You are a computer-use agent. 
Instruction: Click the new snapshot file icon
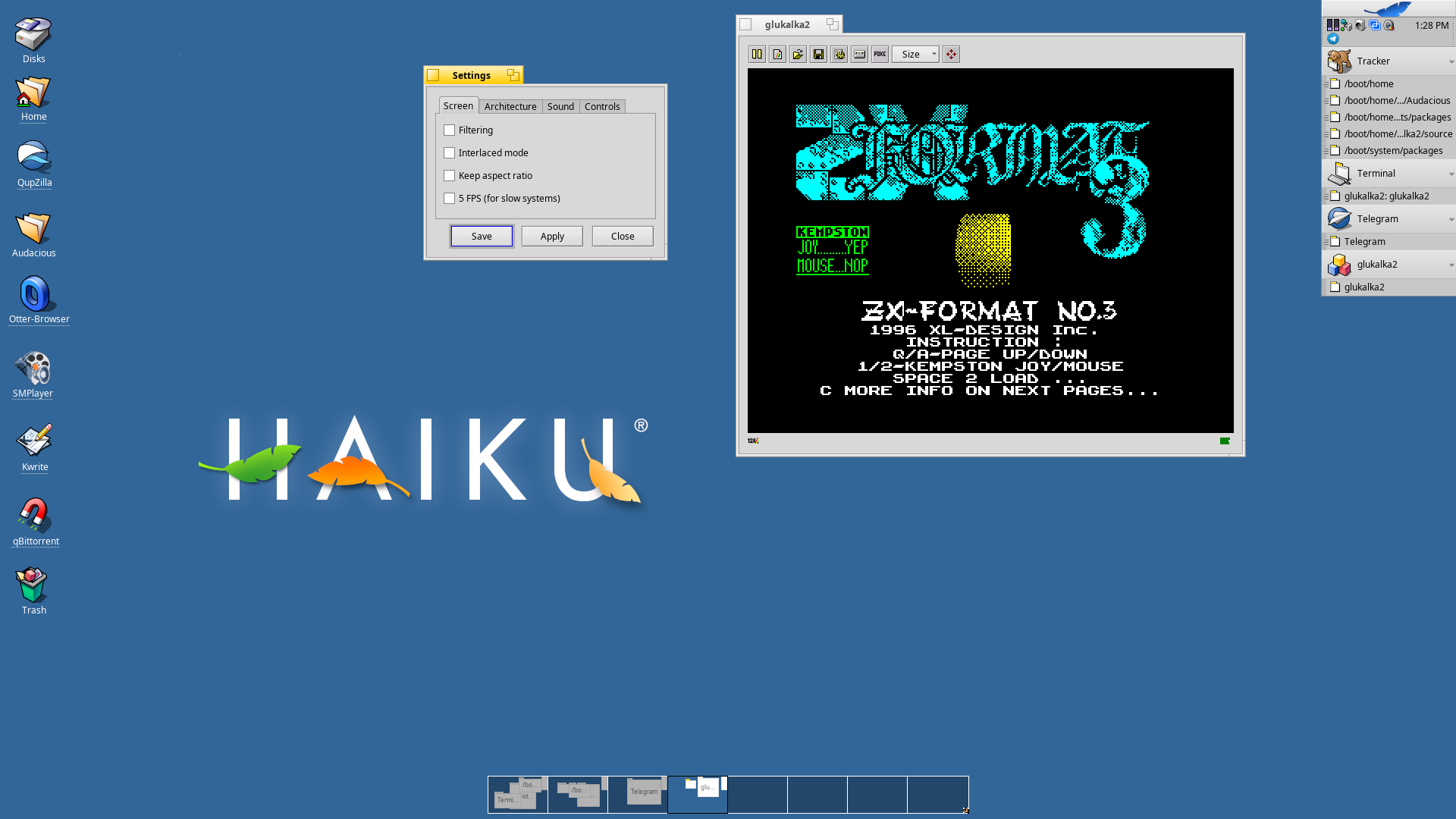click(x=777, y=54)
